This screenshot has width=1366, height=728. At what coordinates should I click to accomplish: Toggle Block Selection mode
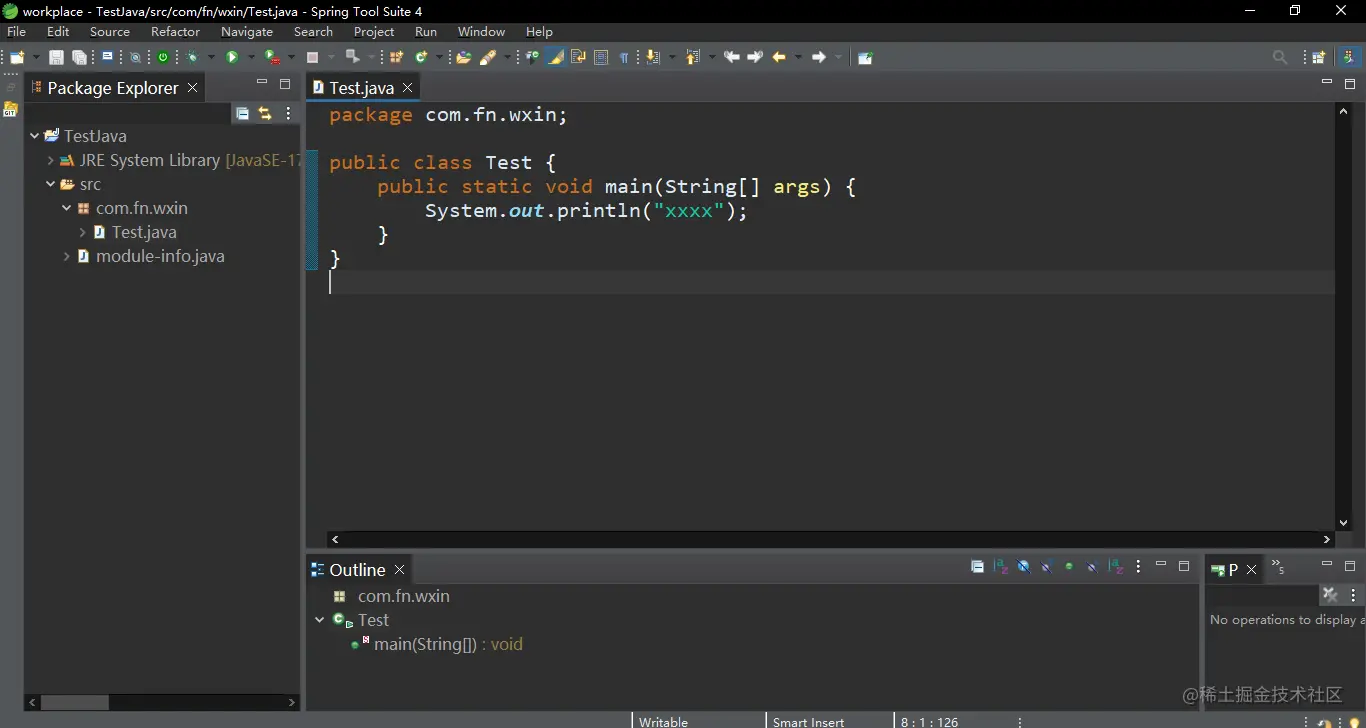tap(601, 58)
